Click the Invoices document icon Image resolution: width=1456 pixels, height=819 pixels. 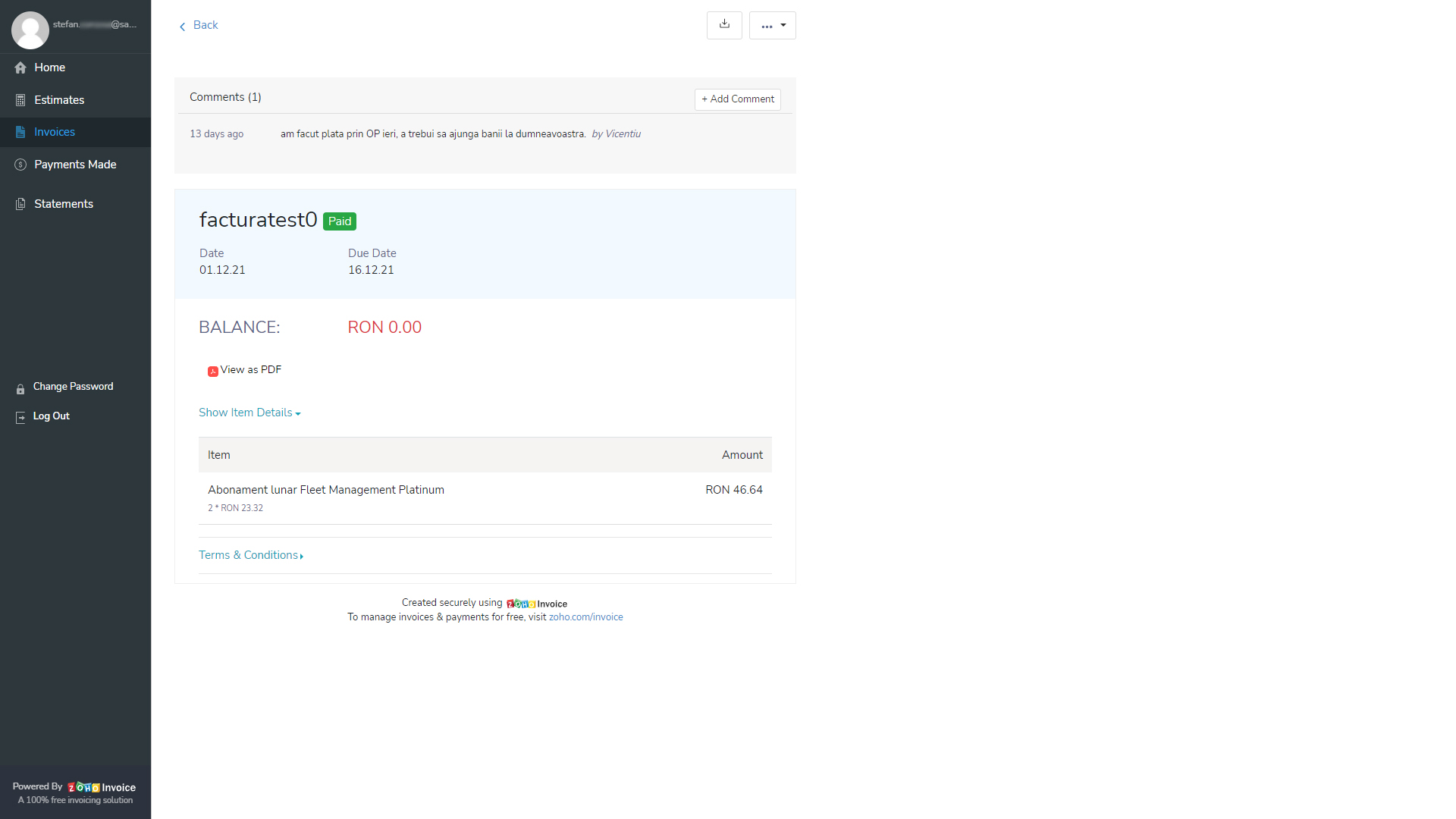point(20,132)
